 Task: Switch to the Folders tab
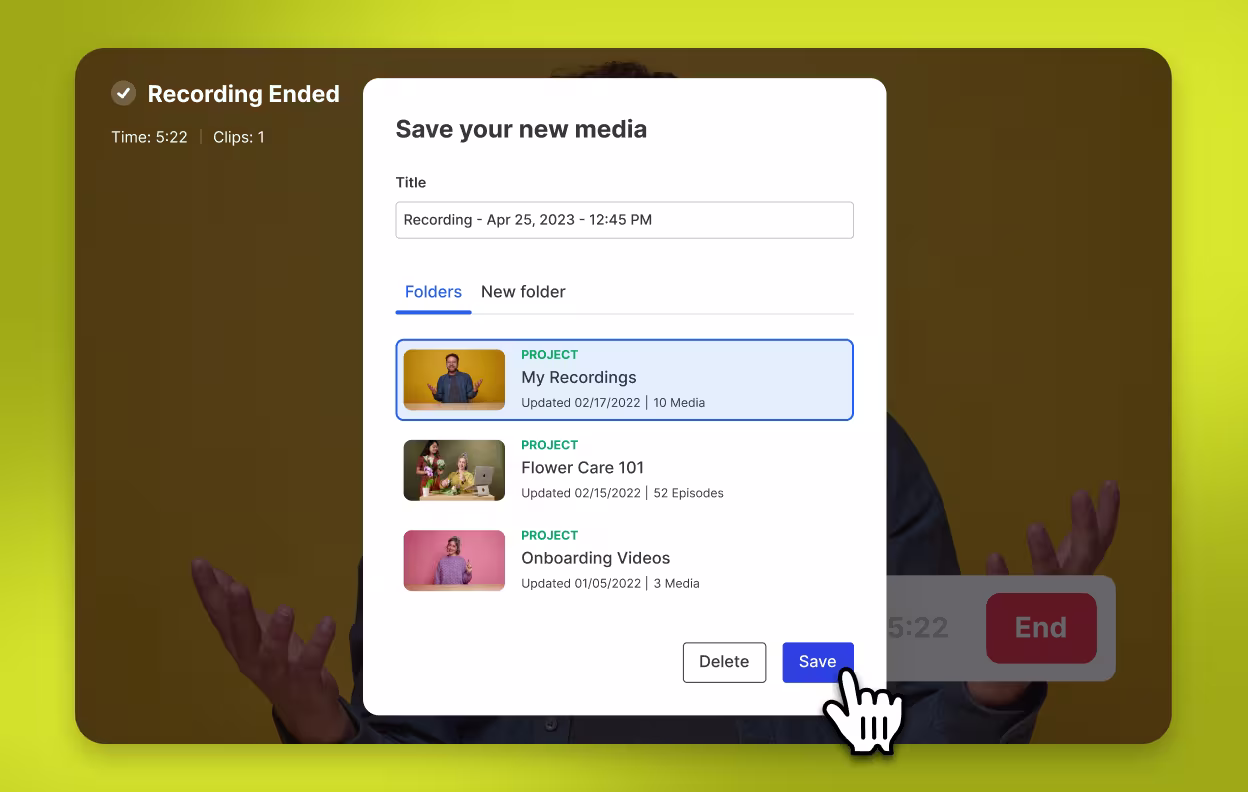coord(433,292)
